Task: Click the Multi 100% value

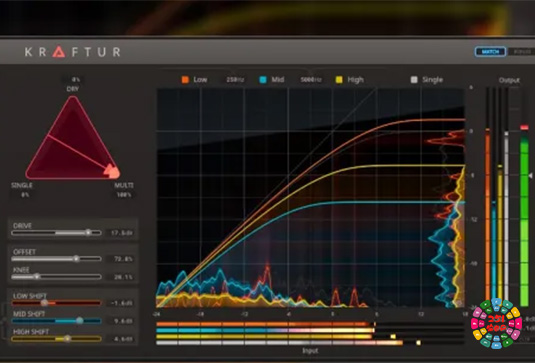Action: 124,195
